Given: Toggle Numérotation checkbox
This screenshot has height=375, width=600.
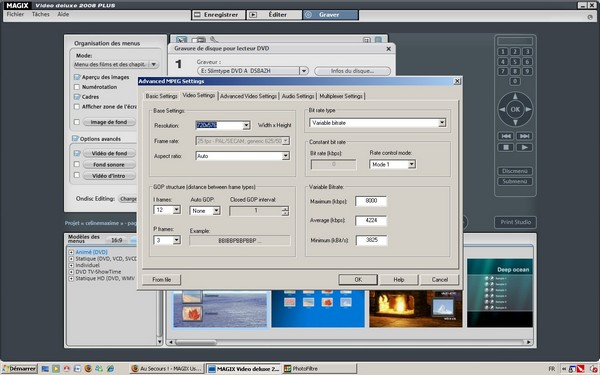Looking at the screenshot, I should coord(77,87).
